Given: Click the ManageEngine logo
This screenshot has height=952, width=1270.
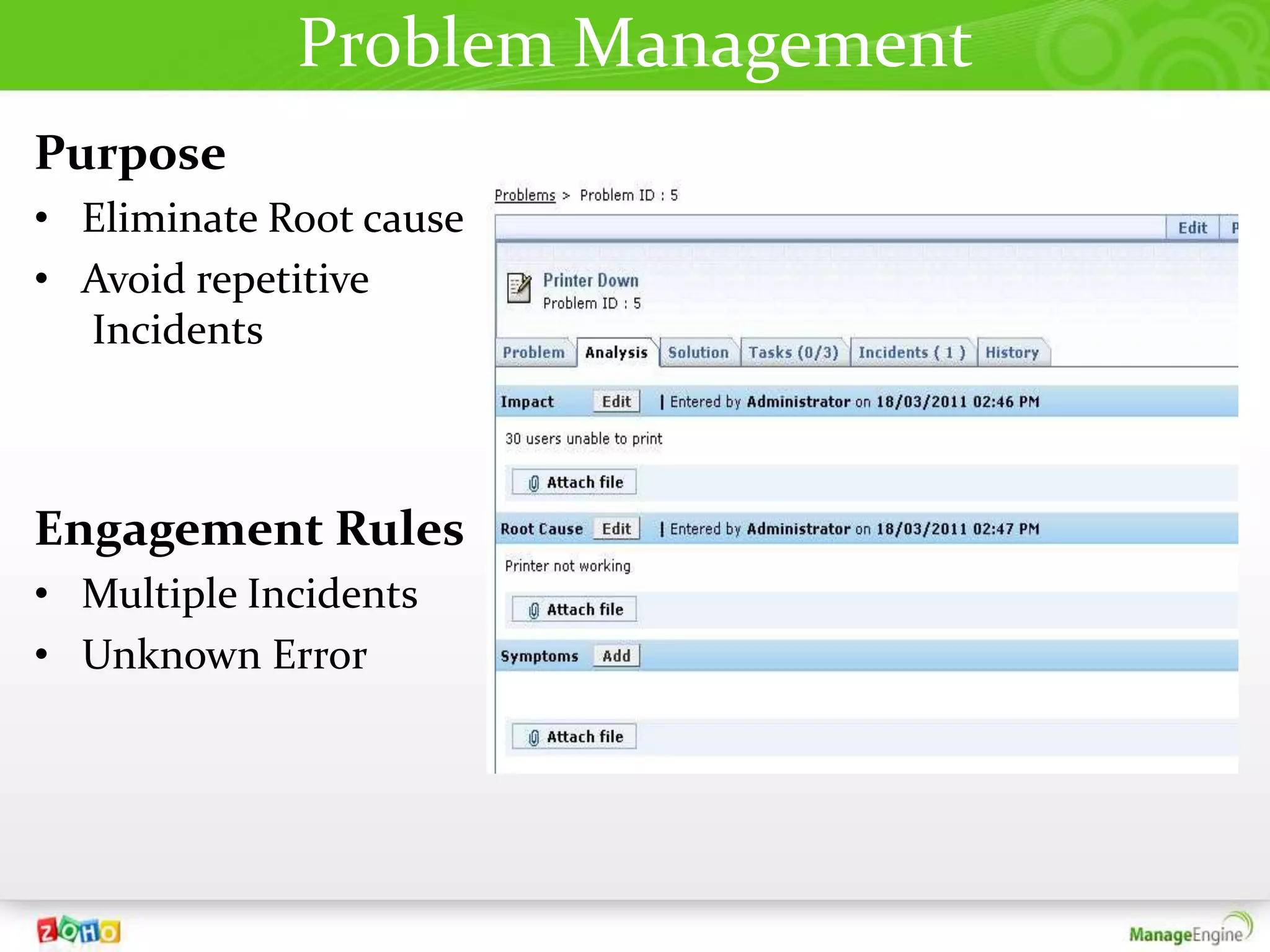Looking at the screenshot, I should [1191, 930].
